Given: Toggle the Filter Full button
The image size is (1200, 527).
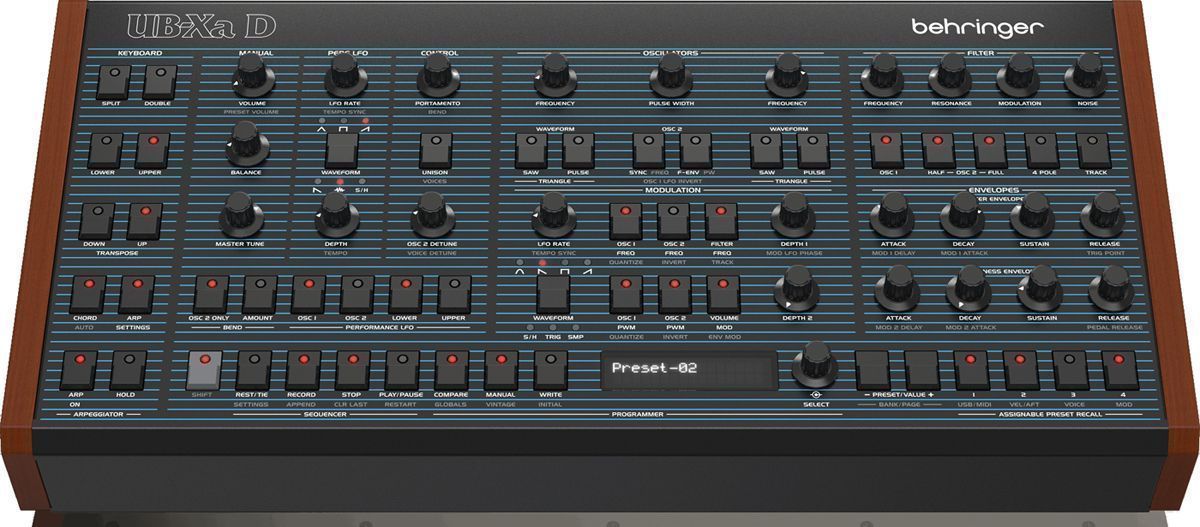Looking at the screenshot, I should tap(990, 151).
